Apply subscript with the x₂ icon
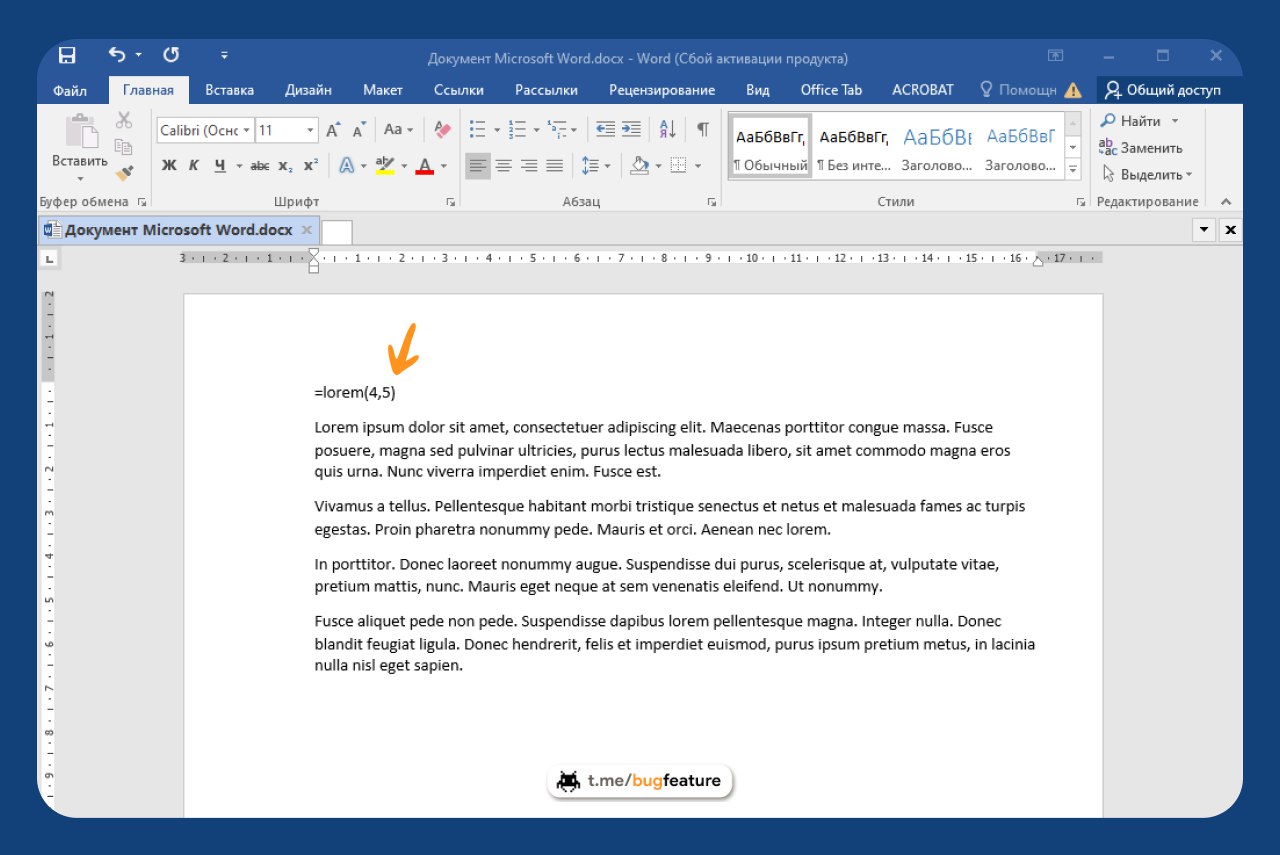 285,166
